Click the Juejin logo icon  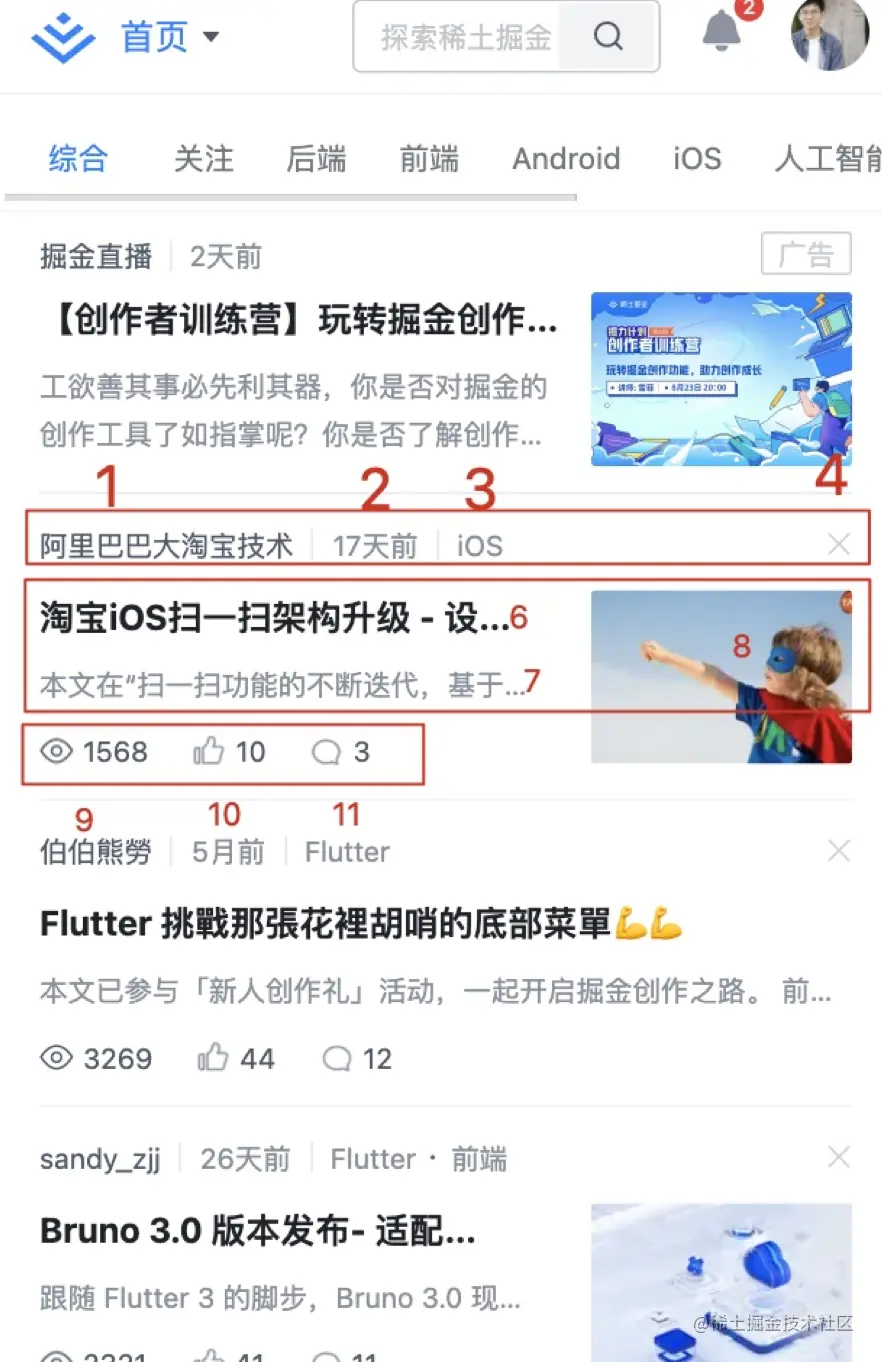click(63, 38)
